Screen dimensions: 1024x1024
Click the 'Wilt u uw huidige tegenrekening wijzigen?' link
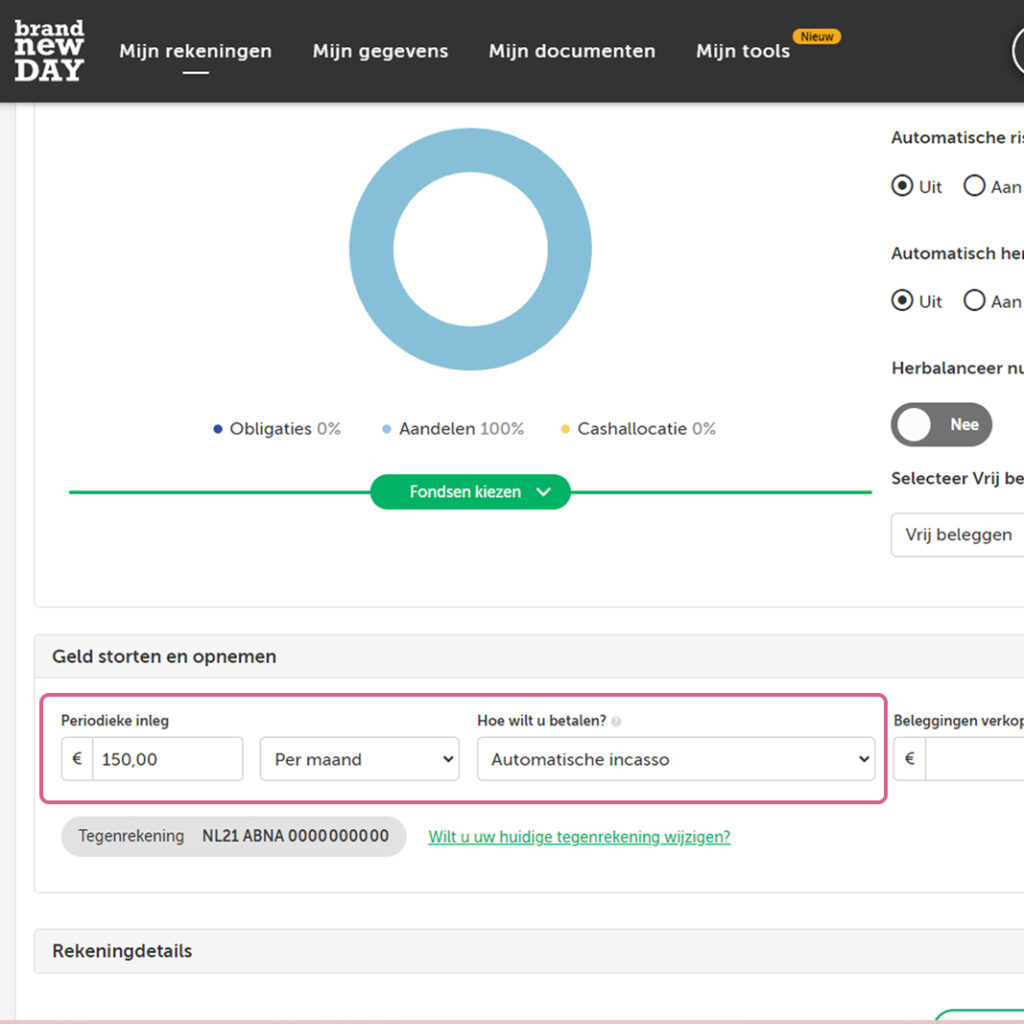pos(579,837)
